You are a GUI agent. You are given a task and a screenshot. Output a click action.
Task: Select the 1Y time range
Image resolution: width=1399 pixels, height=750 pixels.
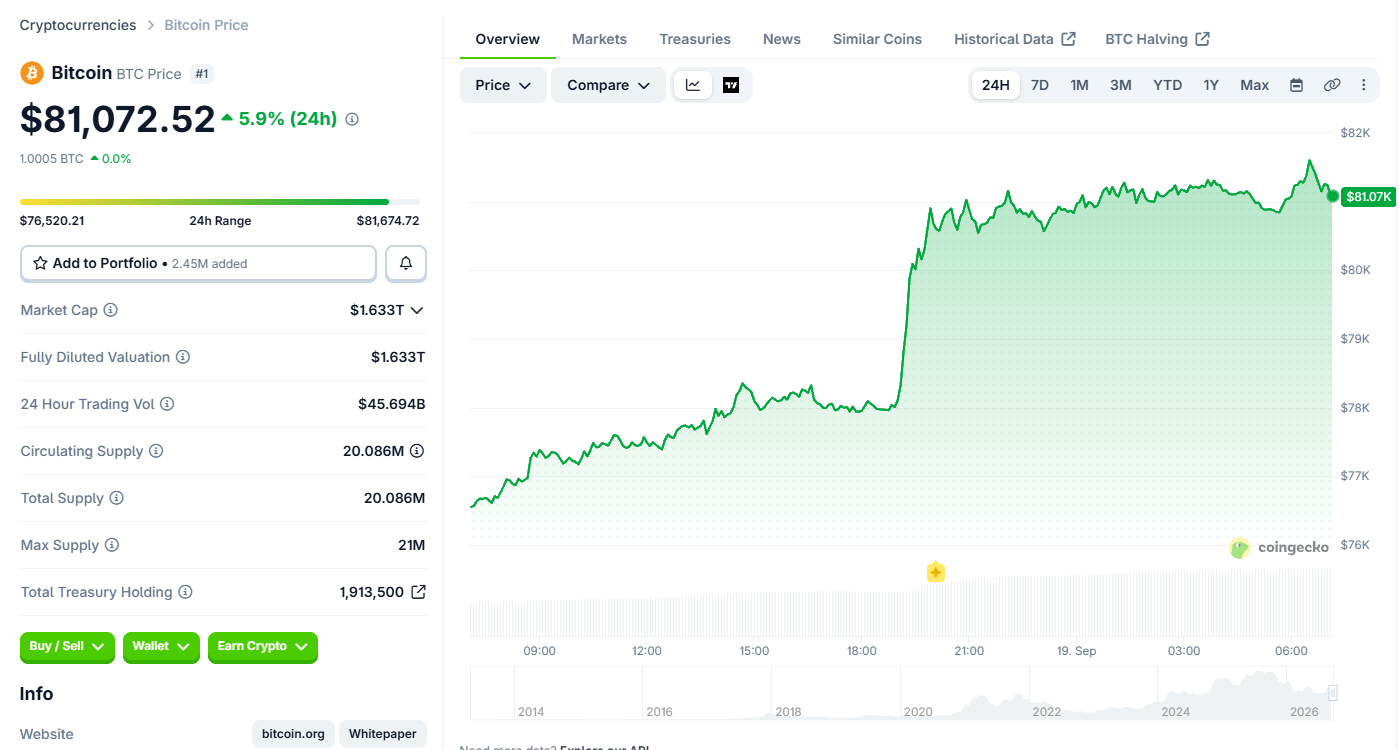(x=1211, y=85)
